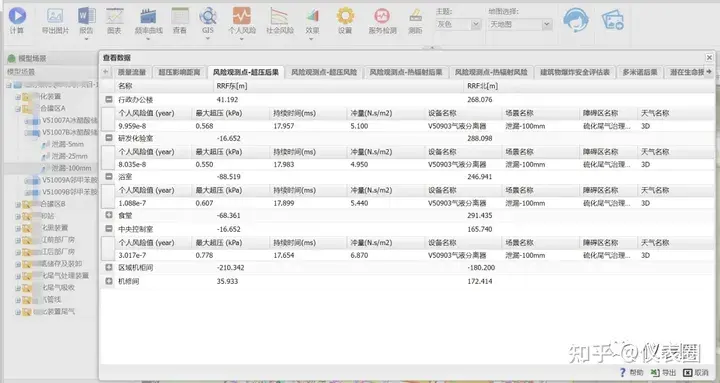Click the 服务检测 service check icon
Image resolution: width=720 pixels, height=383 pixels.
382,16
